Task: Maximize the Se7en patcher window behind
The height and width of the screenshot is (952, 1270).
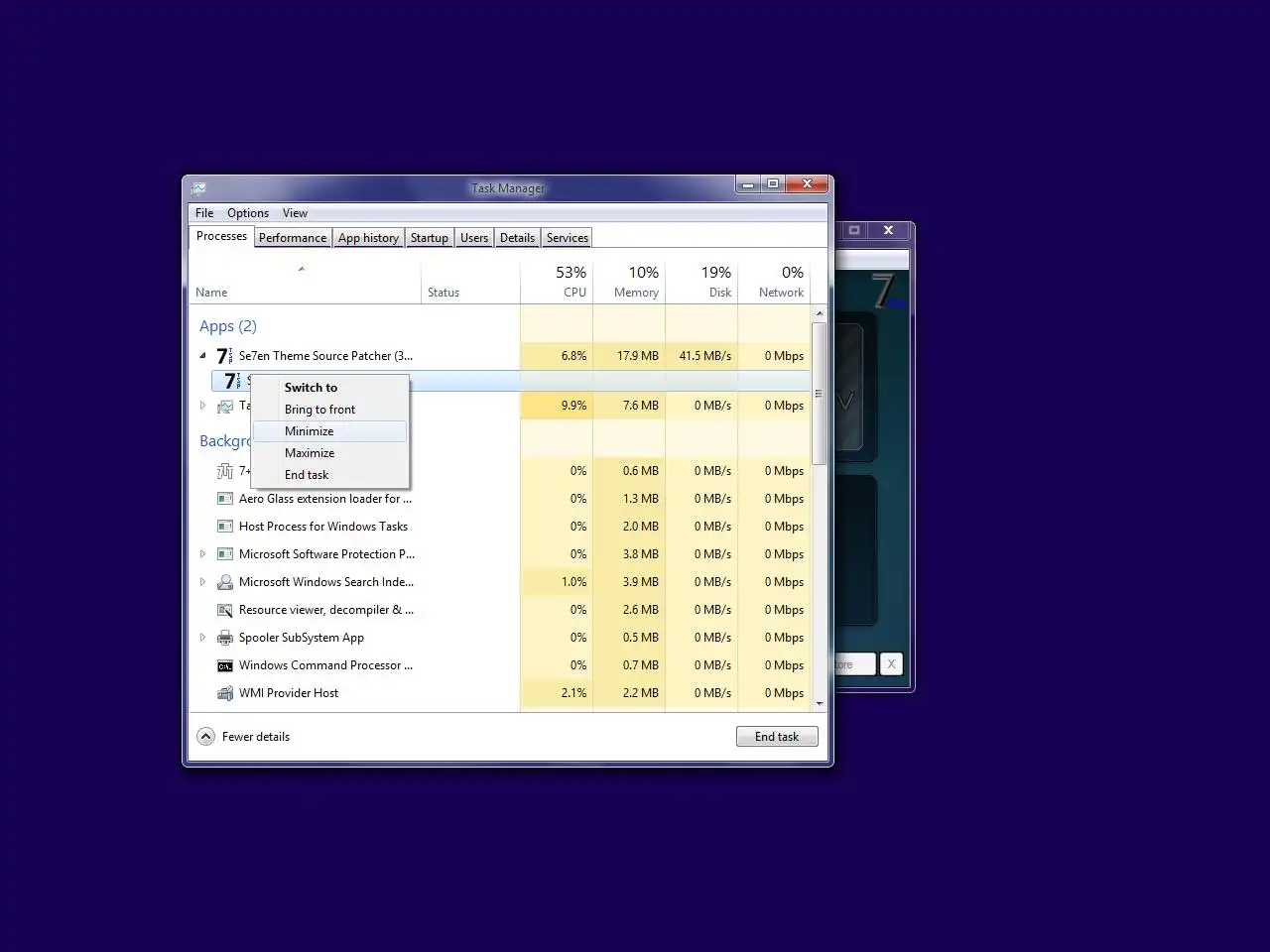Action: [853, 230]
